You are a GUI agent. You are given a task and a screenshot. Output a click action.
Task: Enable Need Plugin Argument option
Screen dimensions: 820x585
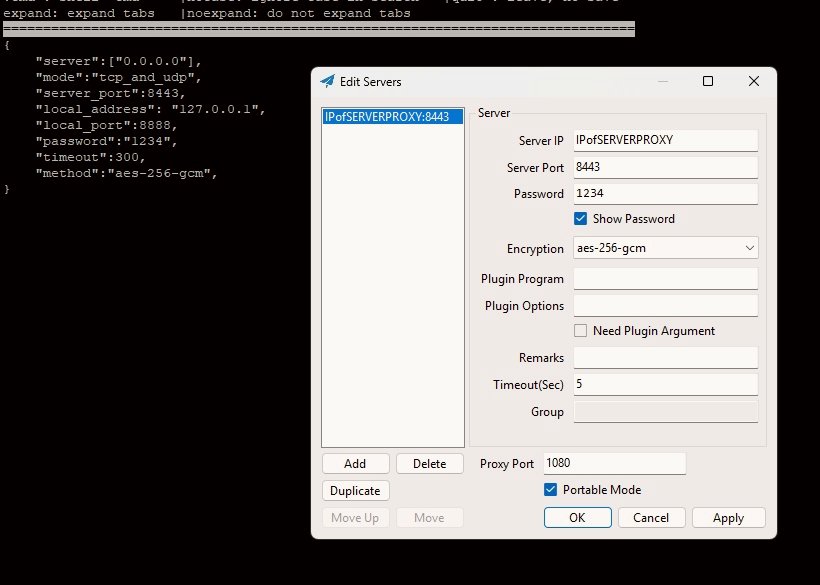[580, 331]
